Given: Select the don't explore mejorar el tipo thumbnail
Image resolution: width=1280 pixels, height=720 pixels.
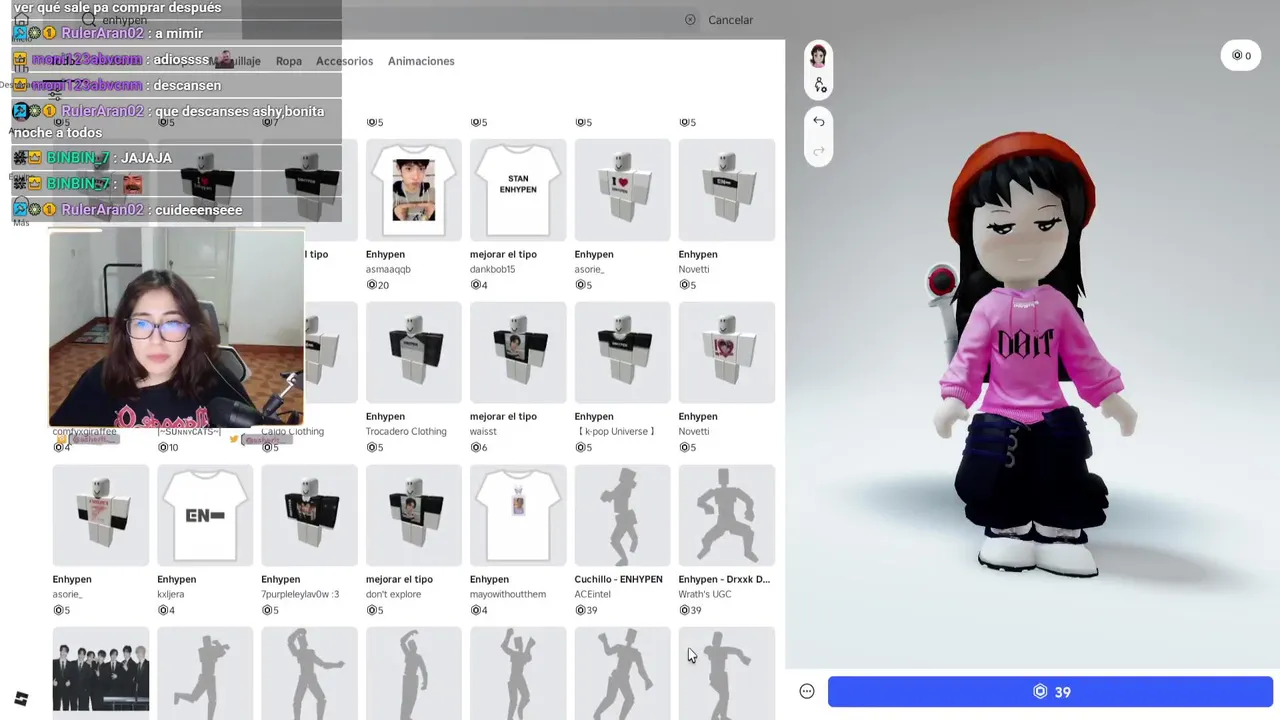Looking at the screenshot, I should click(414, 515).
